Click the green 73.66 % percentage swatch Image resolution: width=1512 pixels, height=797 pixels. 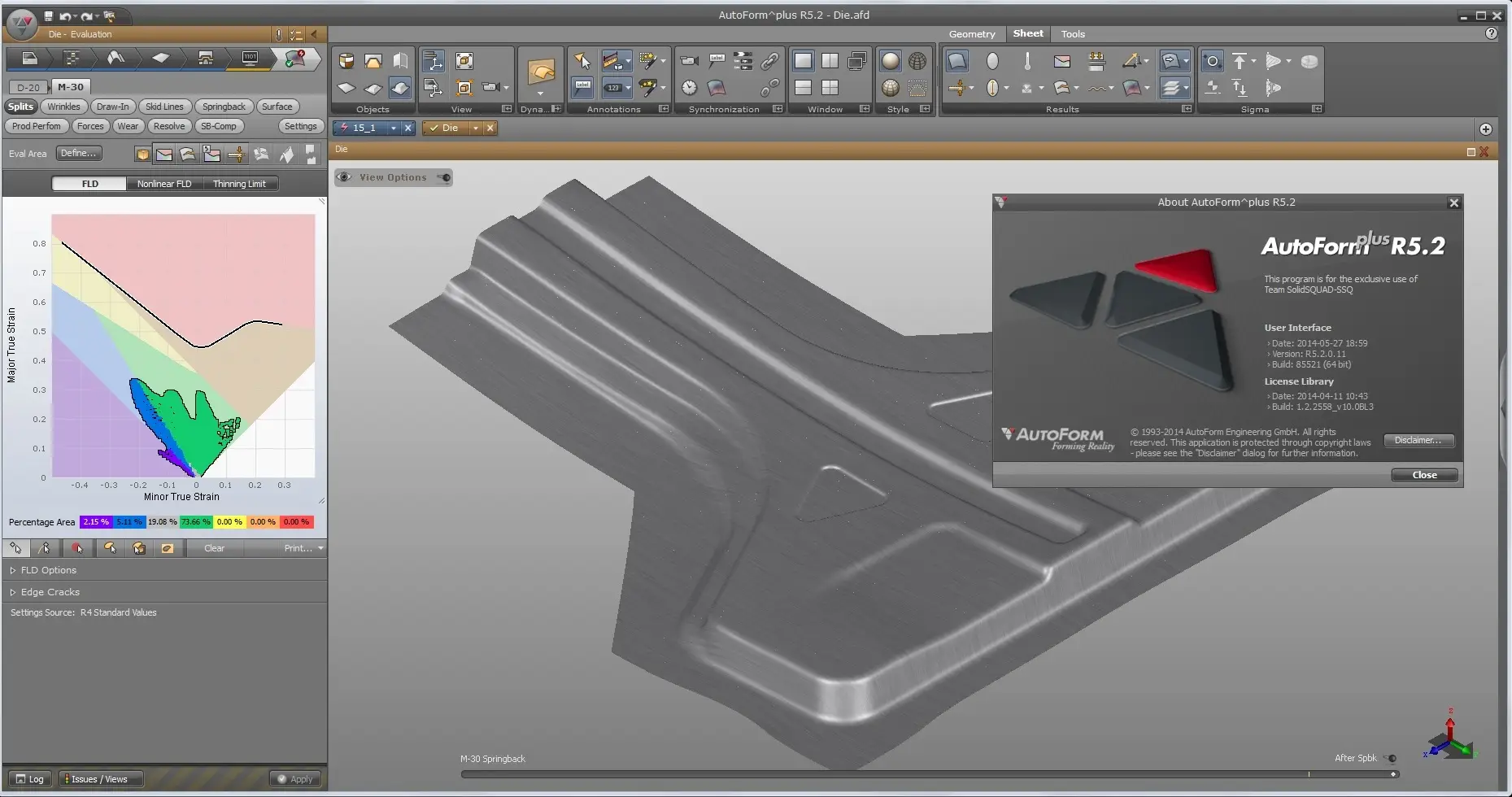[x=196, y=522]
